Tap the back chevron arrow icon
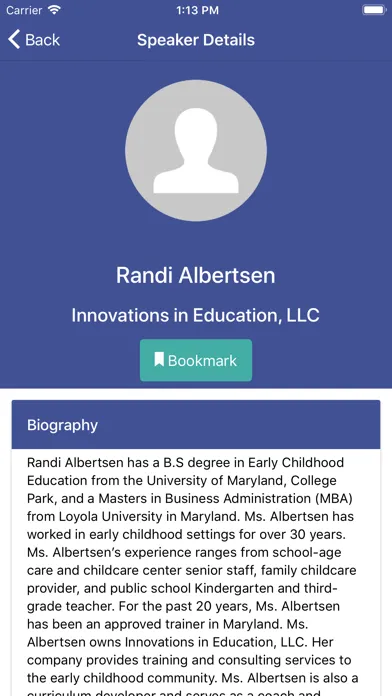The width and height of the screenshot is (392, 696). point(14,40)
